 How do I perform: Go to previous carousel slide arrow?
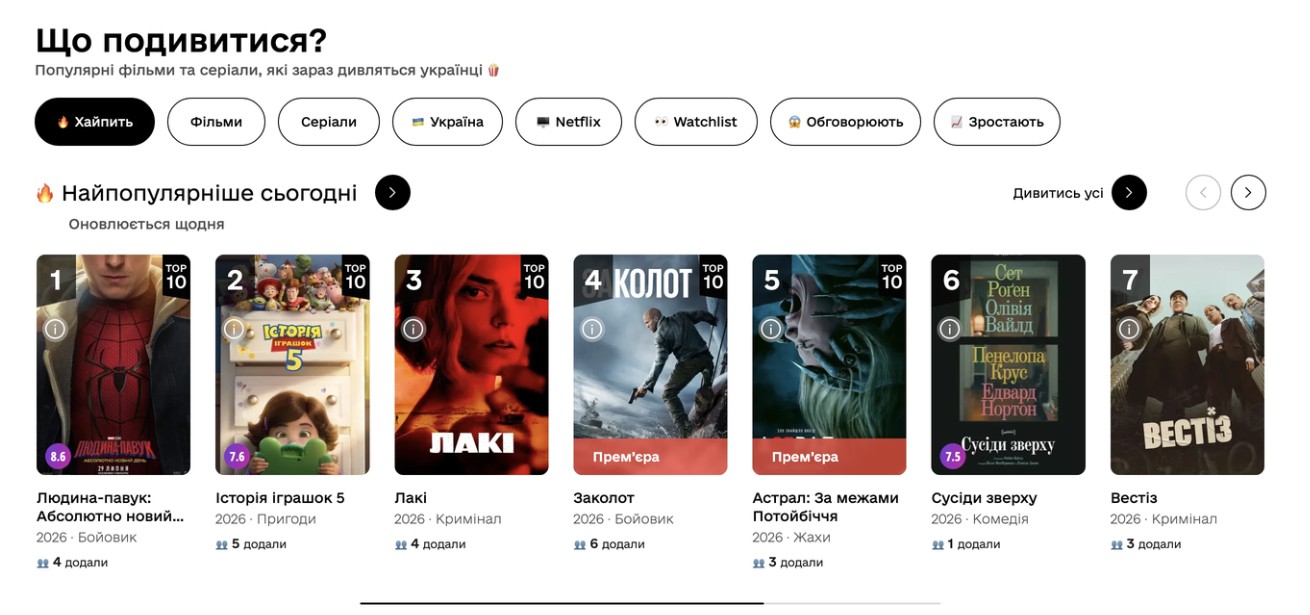pos(1203,192)
